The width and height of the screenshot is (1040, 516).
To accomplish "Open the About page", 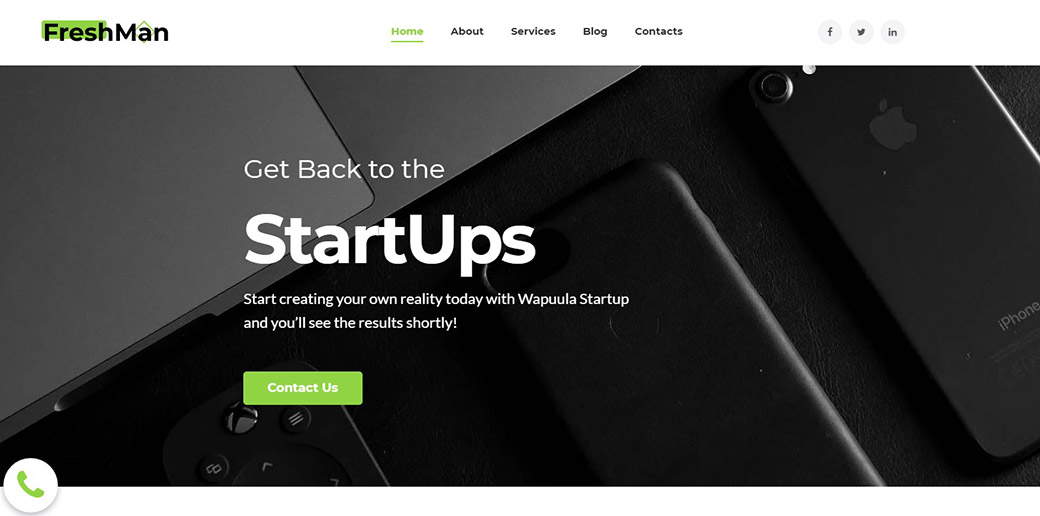I will pyautogui.click(x=467, y=31).
